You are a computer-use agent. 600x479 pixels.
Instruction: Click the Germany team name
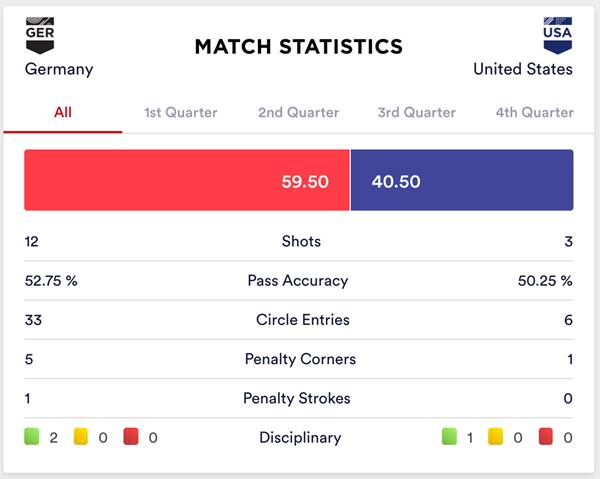click(x=59, y=69)
